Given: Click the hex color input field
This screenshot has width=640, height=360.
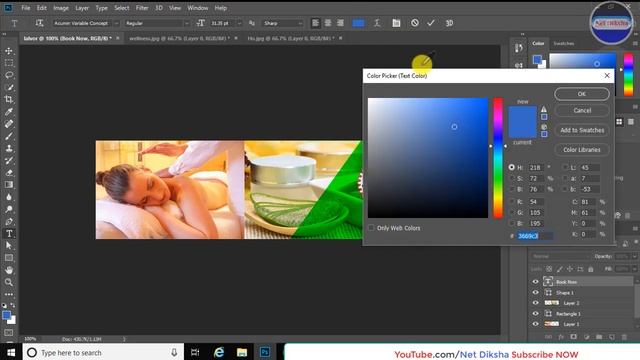Looking at the screenshot, I should tap(535, 236).
